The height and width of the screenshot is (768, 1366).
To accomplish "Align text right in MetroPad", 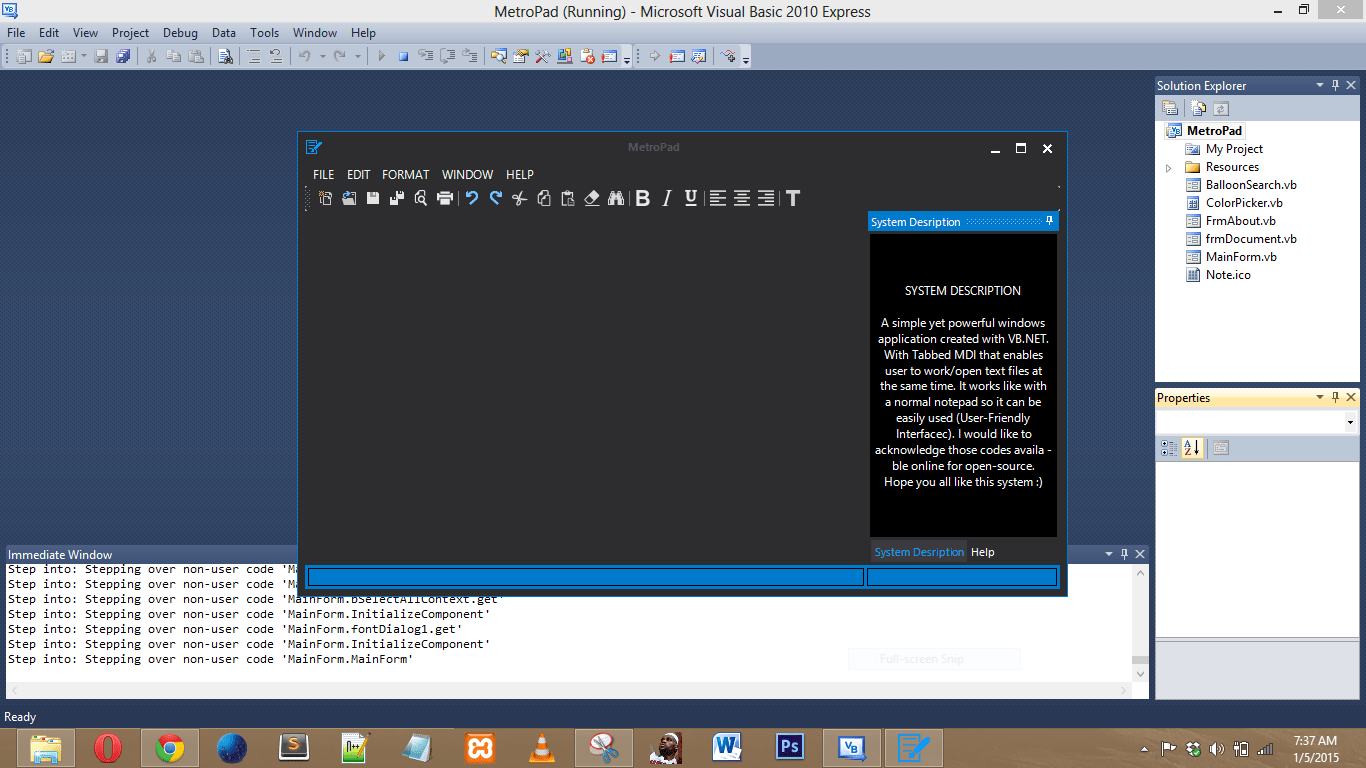I will (x=766, y=198).
